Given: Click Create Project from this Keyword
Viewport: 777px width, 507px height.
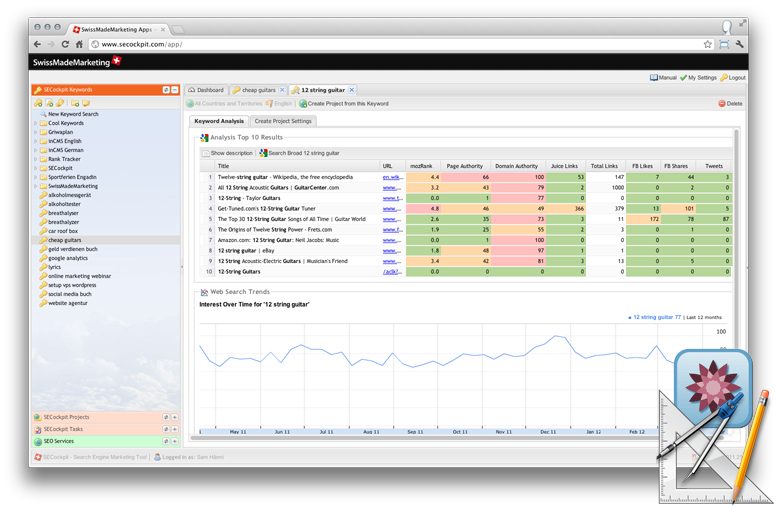Looking at the screenshot, I should pyautogui.click(x=343, y=104).
